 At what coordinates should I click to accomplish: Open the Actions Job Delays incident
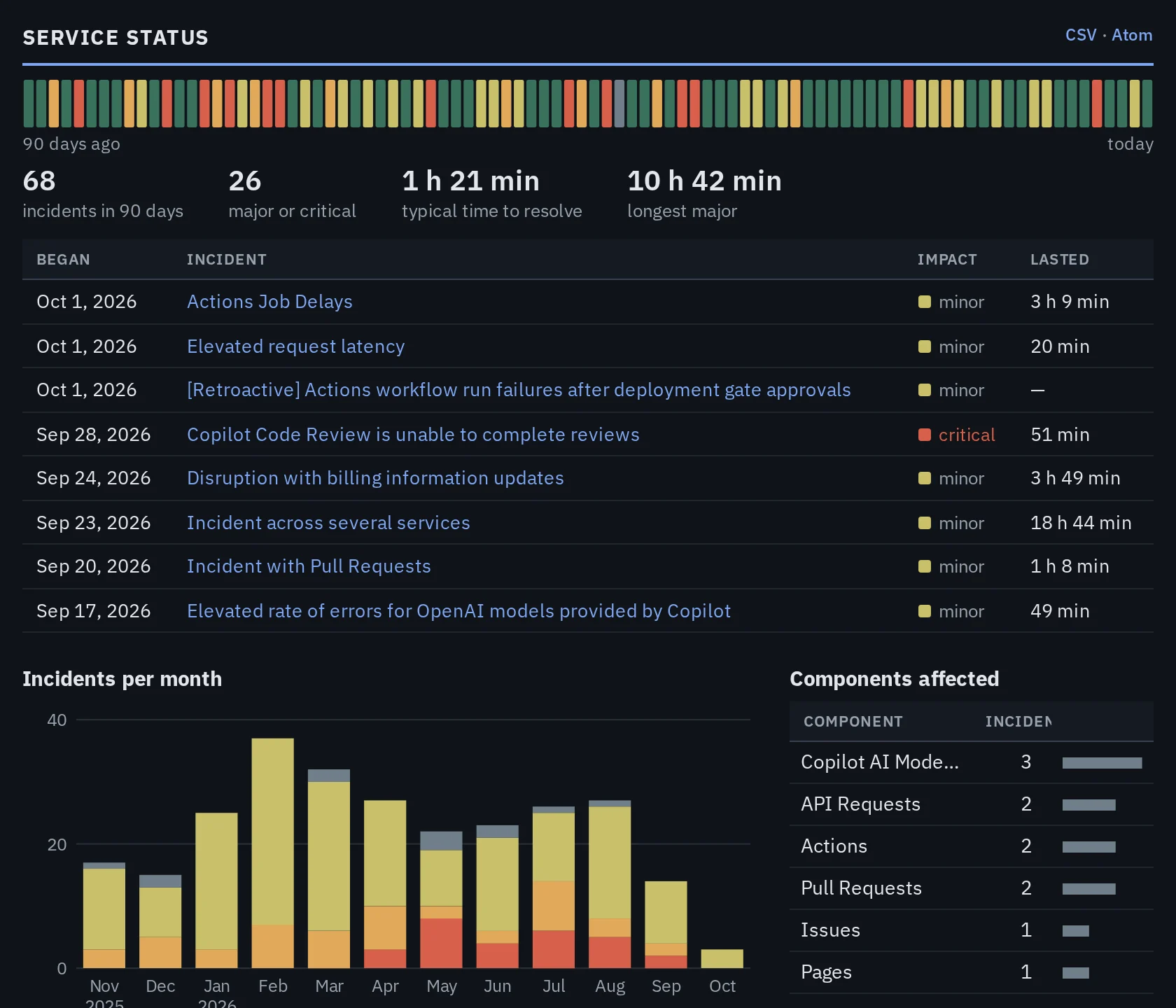click(269, 302)
